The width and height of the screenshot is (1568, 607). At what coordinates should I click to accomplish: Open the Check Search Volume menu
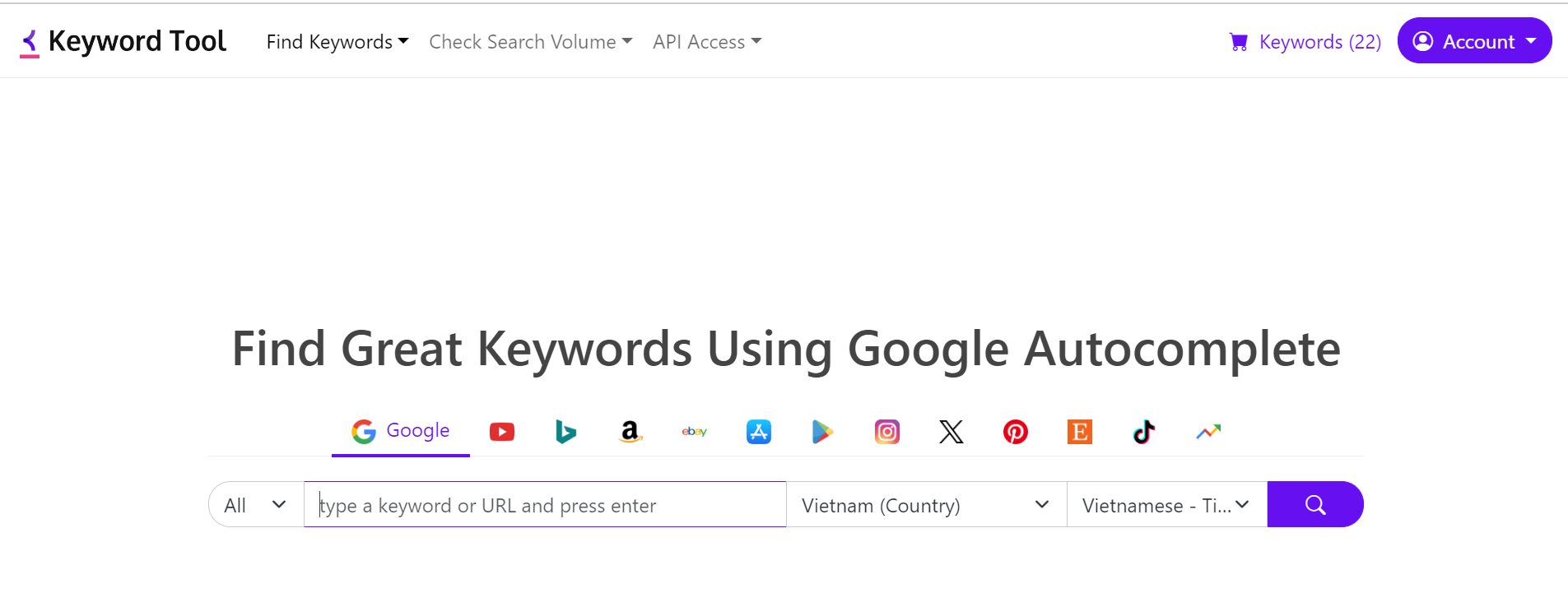point(530,42)
